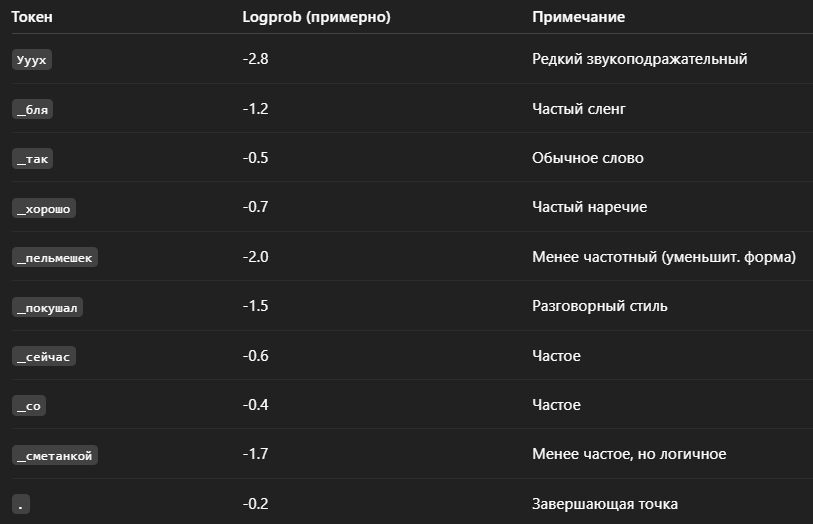
Task: Click the note Редкий звукоподражательный
Action: (640, 59)
